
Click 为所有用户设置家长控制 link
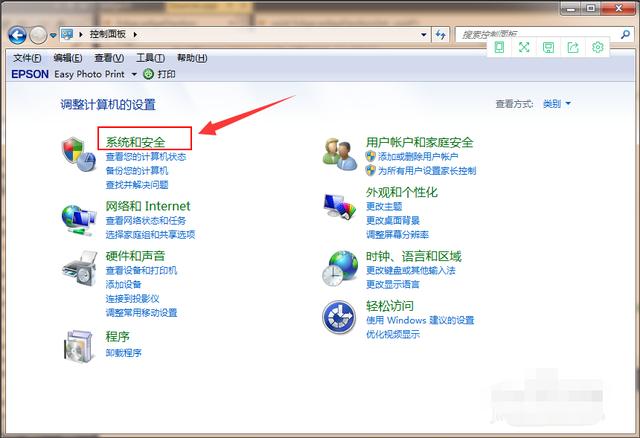point(427,171)
